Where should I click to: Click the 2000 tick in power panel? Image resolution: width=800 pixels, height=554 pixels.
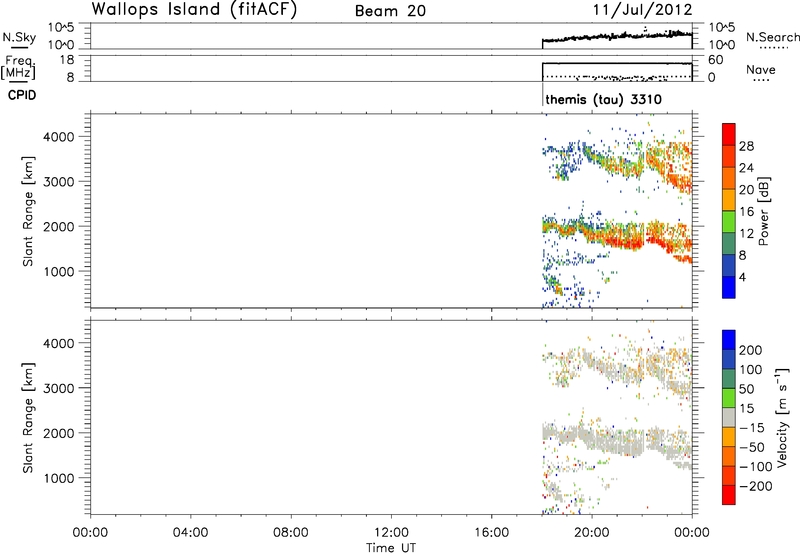(59, 226)
